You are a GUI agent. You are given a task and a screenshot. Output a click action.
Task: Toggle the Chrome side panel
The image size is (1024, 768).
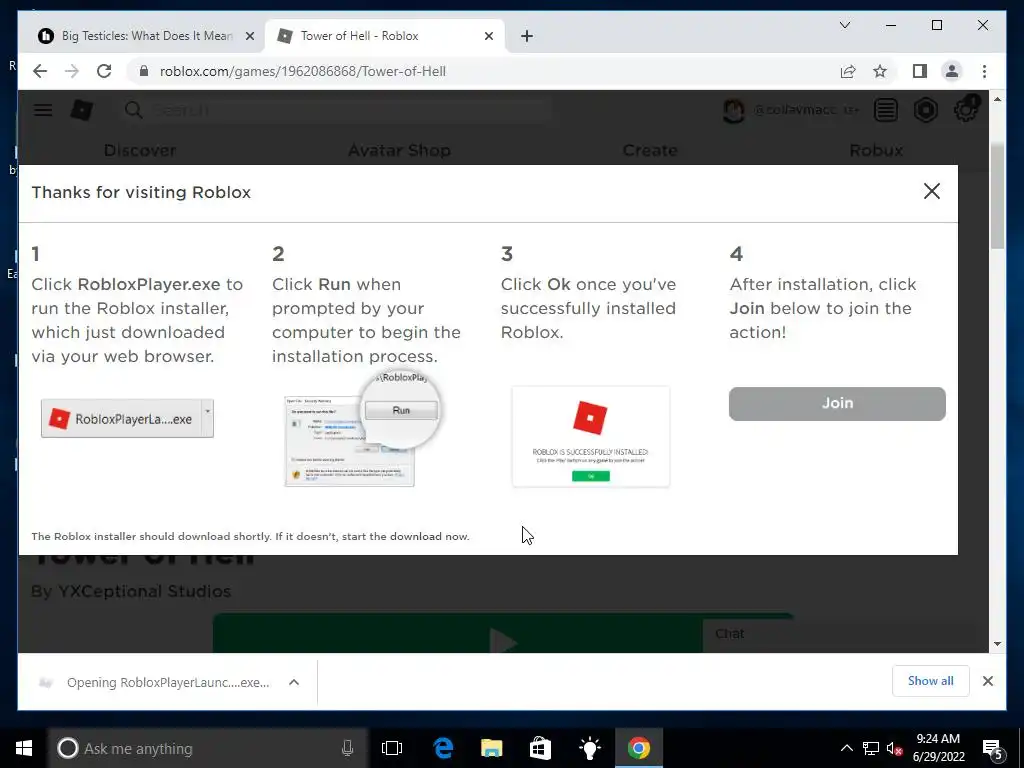[x=920, y=71]
